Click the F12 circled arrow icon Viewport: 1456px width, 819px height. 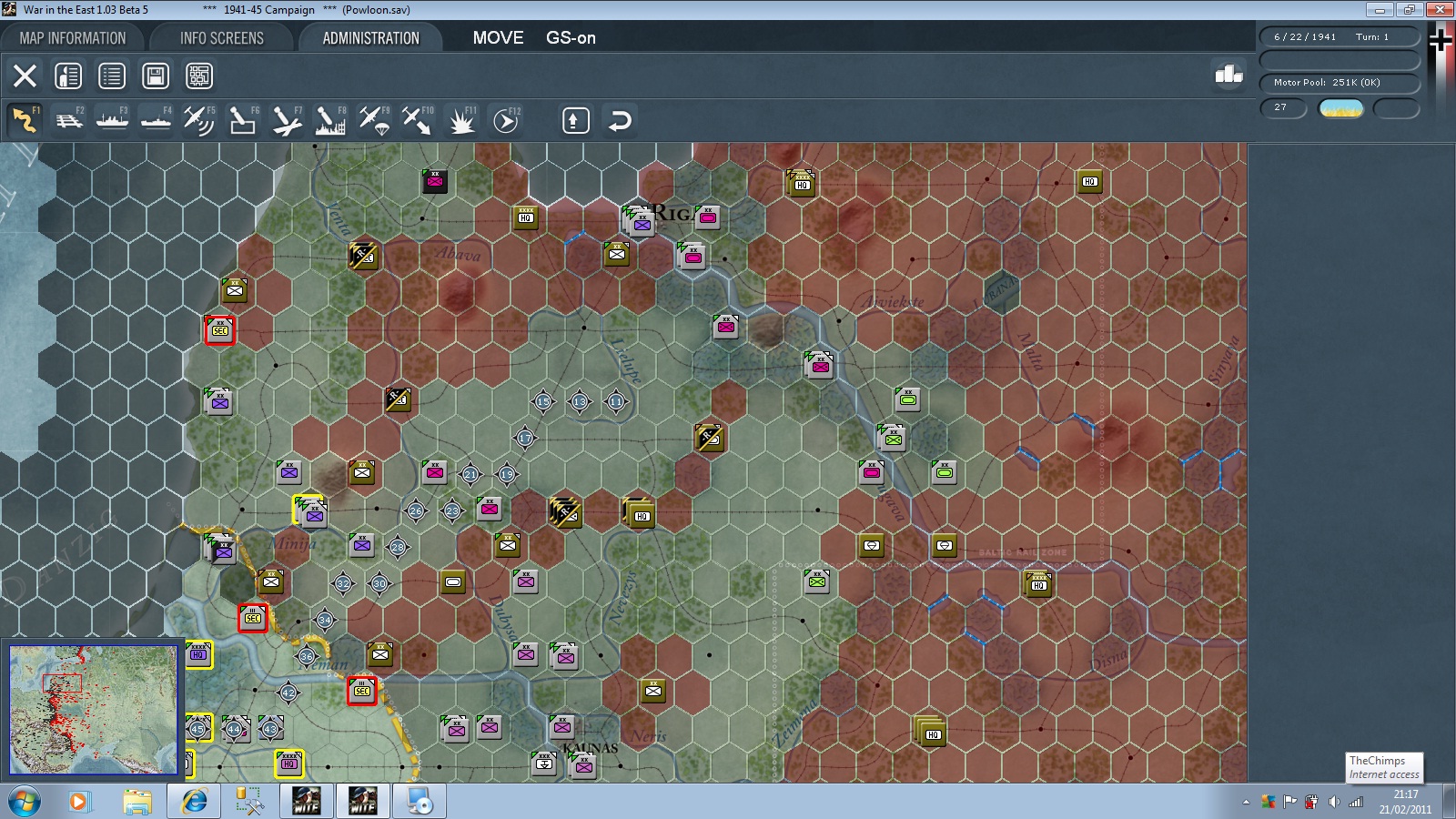(505, 120)
